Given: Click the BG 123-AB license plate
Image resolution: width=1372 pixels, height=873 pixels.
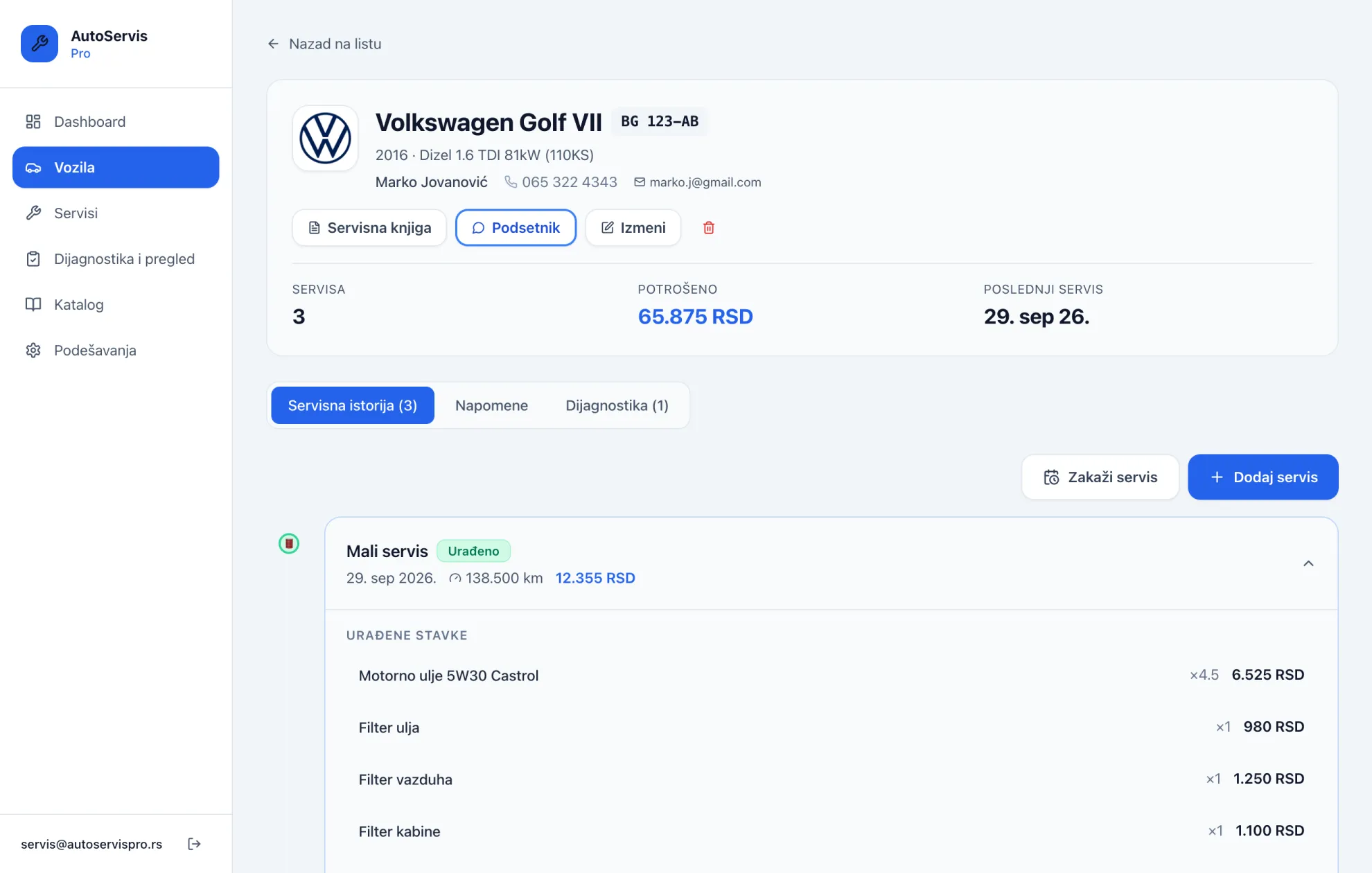Looking at the screenshot, I should [659, 121].
